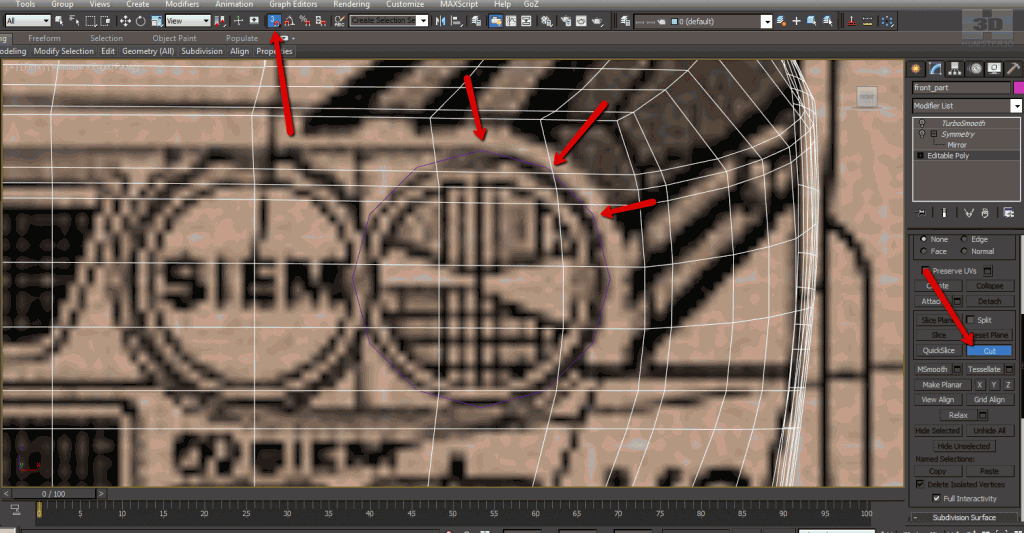Open the Modifiers menu
This screenshot has height=533, width=1024.
[x=182, y=4]
